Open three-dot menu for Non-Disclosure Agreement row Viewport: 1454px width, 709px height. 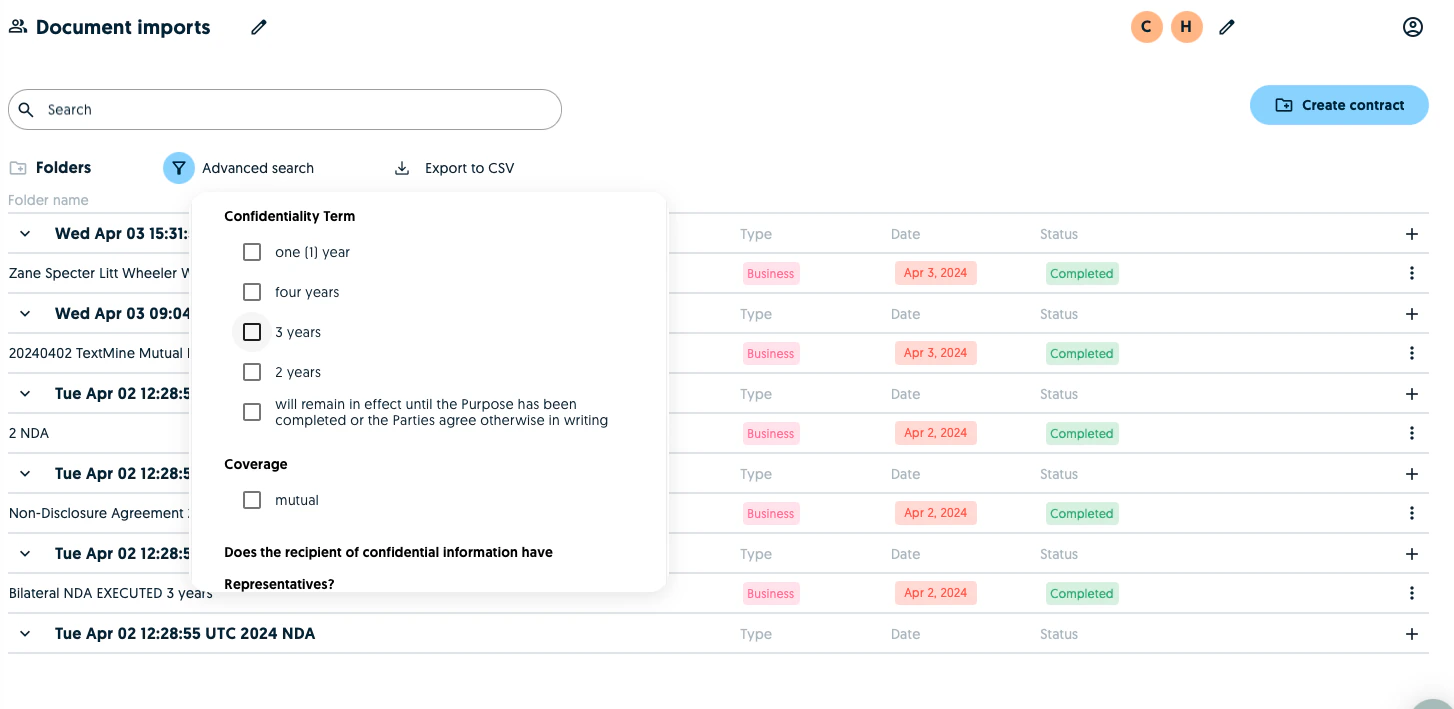[1412, 513]
